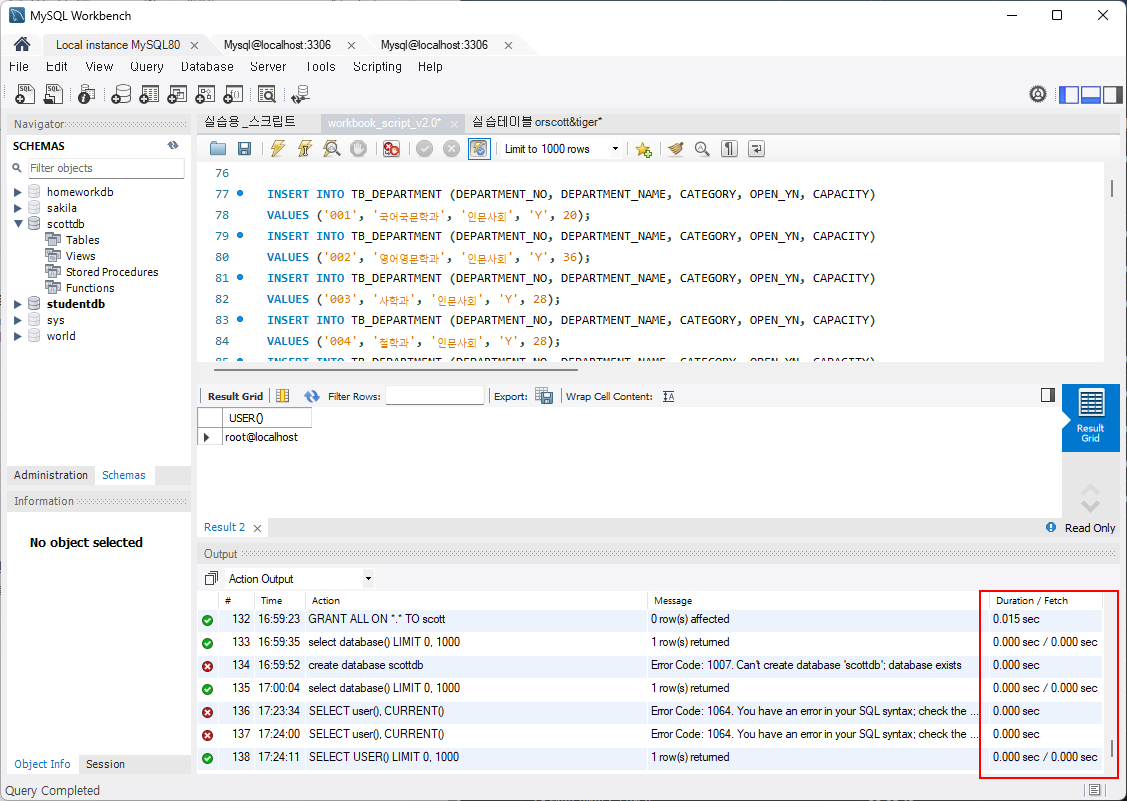Execute the SQL script

[277, 149]
